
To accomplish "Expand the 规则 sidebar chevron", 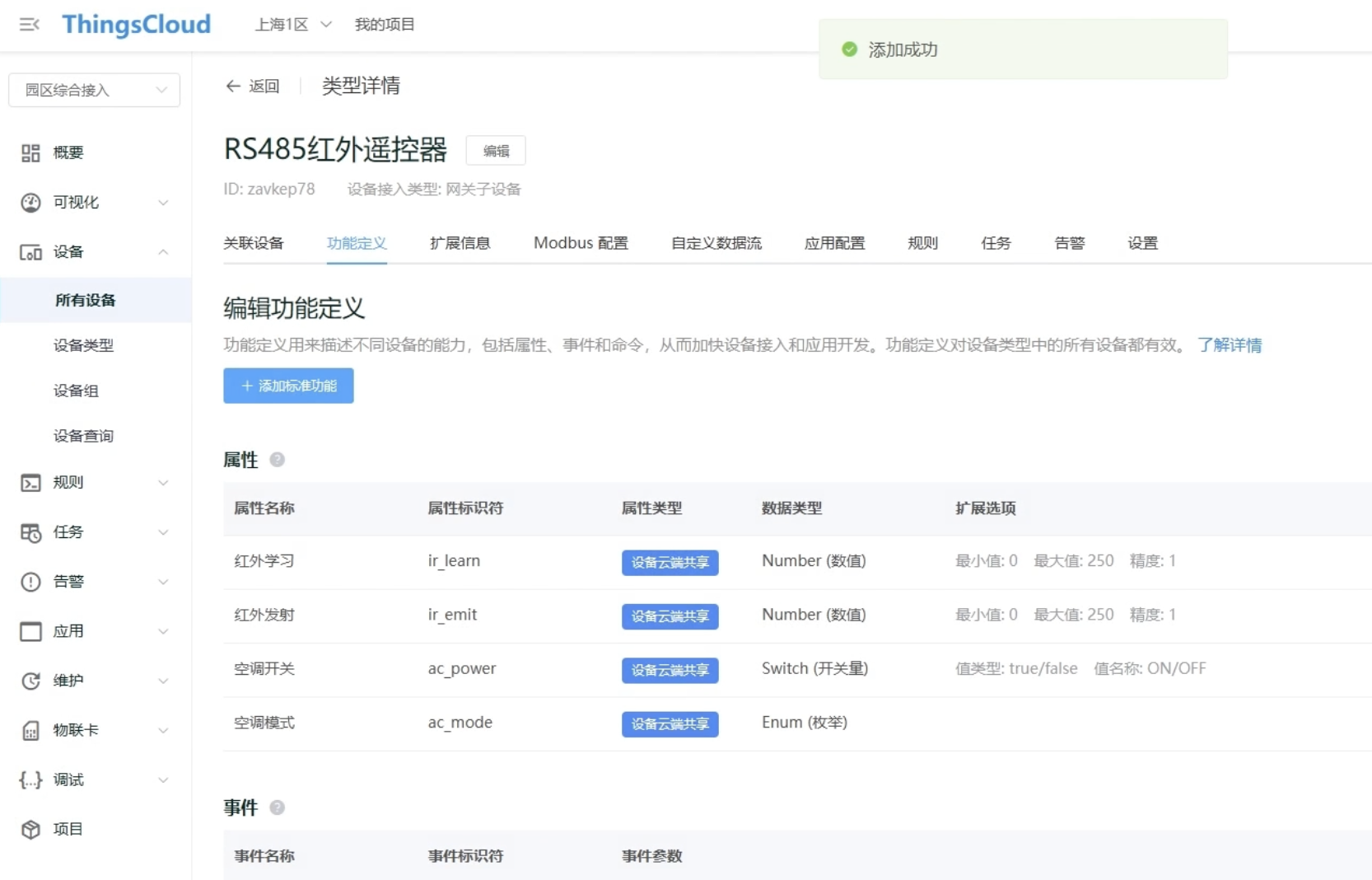I will [163, 483].
